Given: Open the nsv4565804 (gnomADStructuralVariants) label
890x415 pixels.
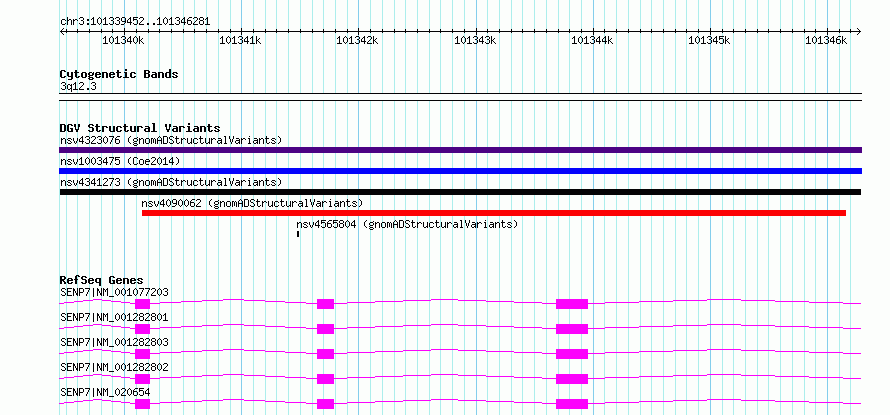Looking at the screenshot, I should point(407,224).
